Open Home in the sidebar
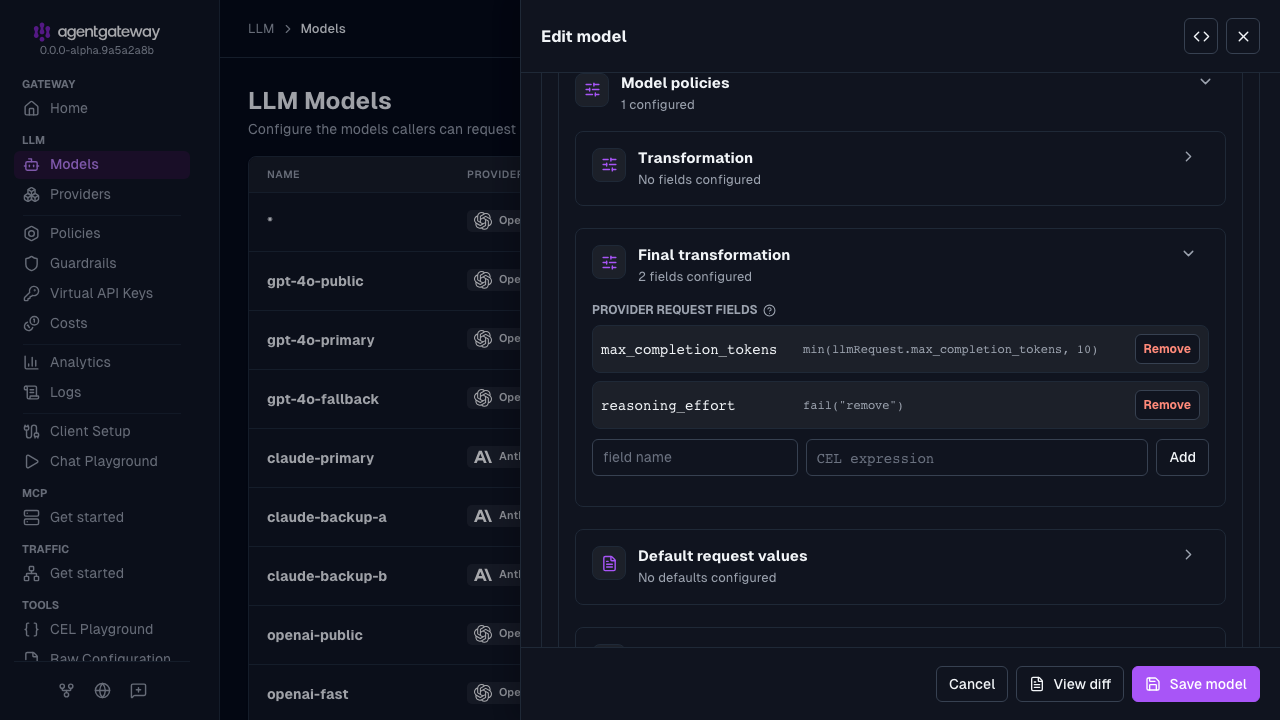 (x=102, y=108)
